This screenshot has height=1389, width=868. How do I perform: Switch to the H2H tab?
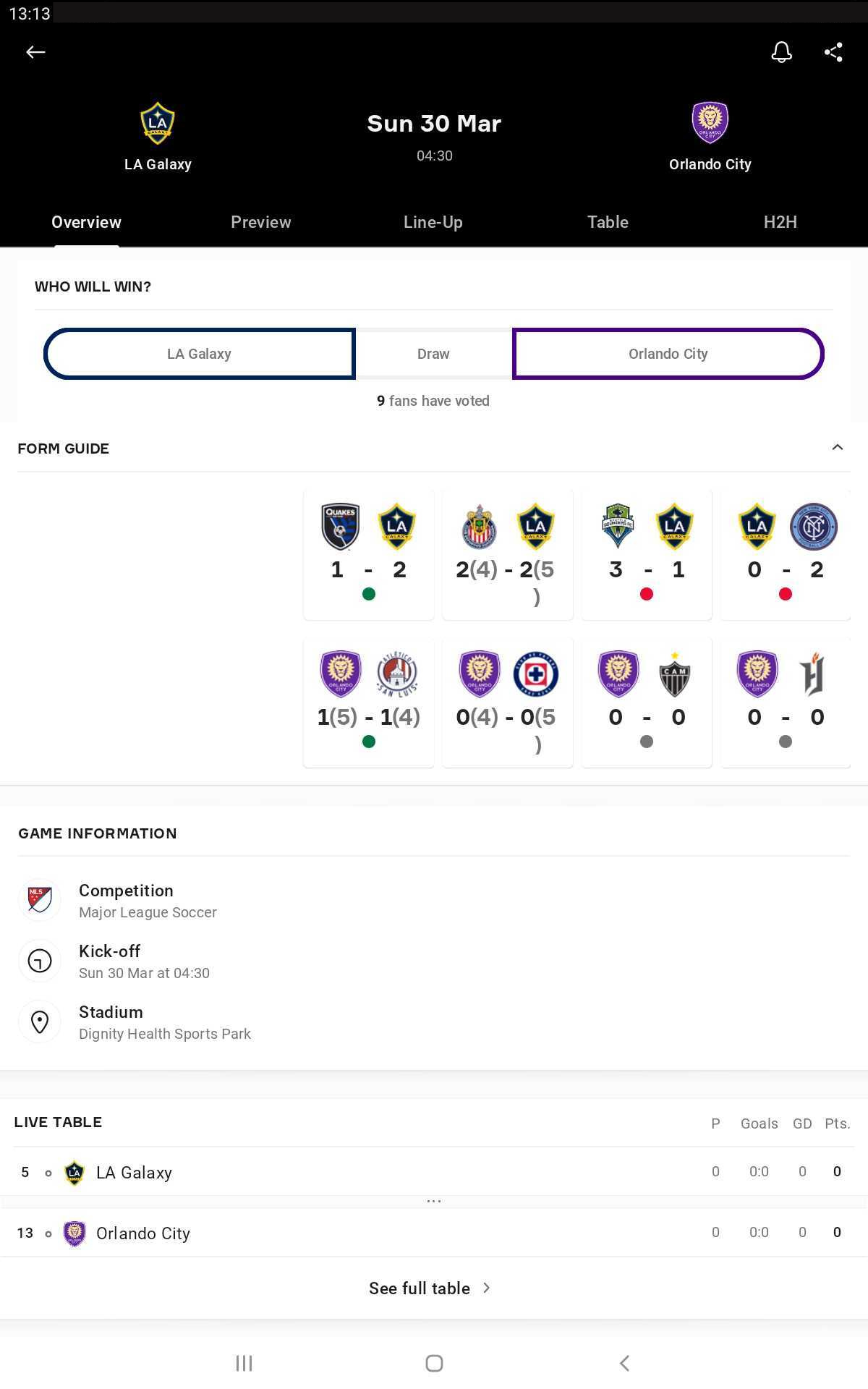point(780,222)
